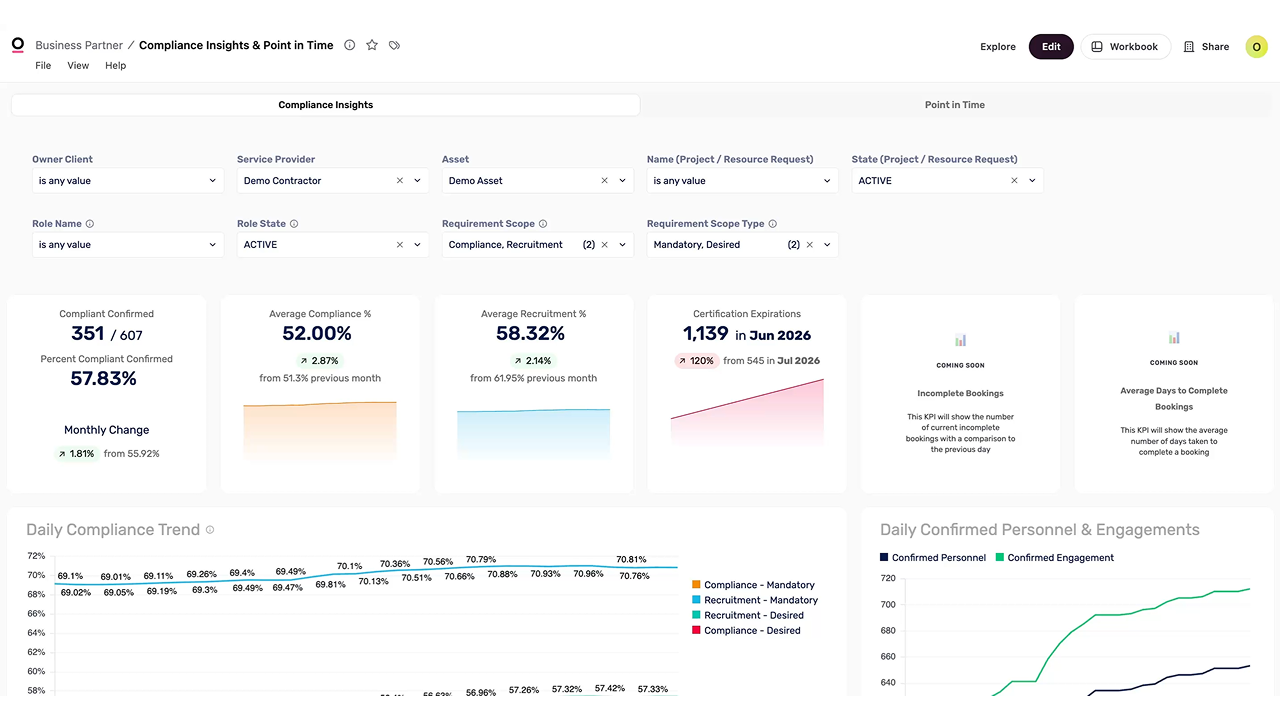Click the Role Name info icon
Image resolution: width=1280 pixels, height=720 pixels.
pos(90,224)
